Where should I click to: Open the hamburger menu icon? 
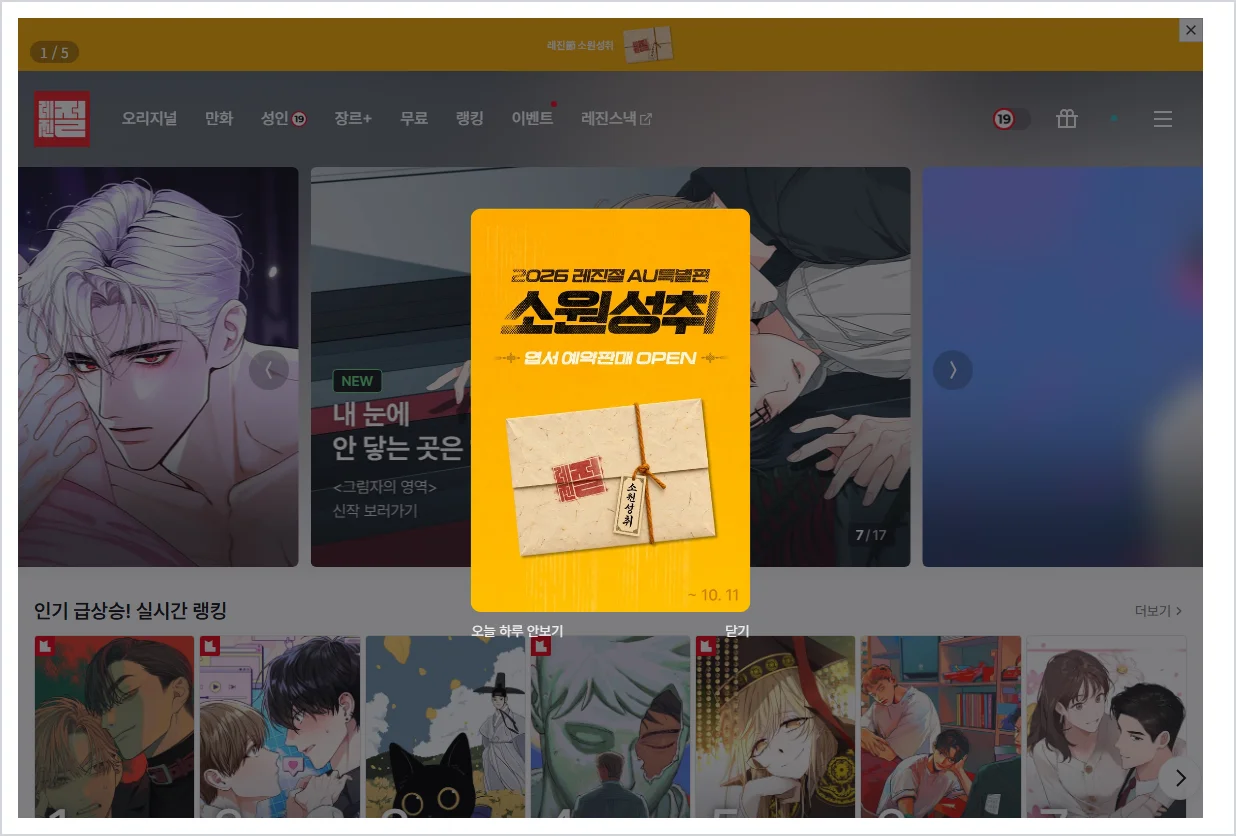click(x=1162, y=119)
